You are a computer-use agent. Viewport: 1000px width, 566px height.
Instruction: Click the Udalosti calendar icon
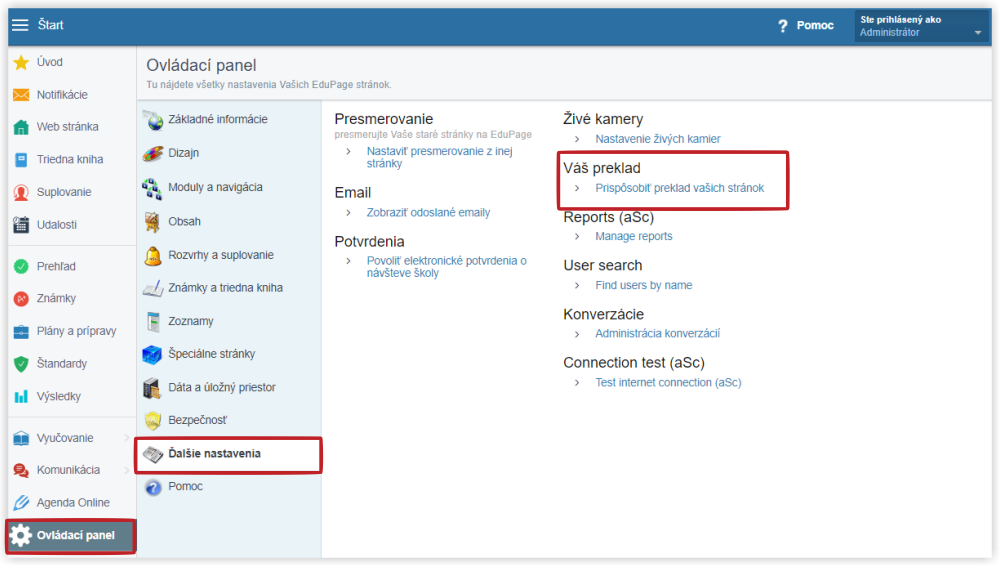click(x=21, y=225)
